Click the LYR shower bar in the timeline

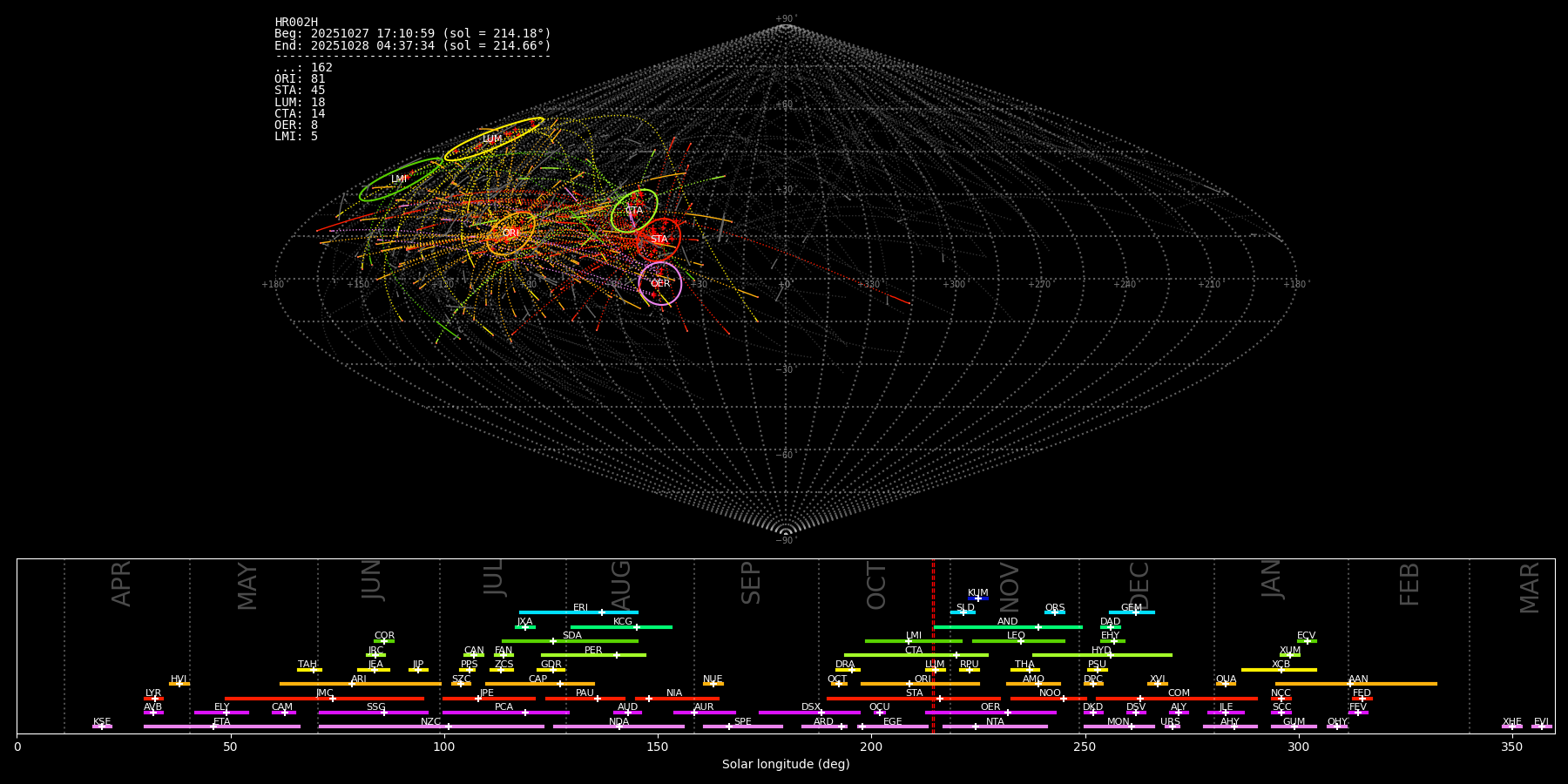(153, 698)
